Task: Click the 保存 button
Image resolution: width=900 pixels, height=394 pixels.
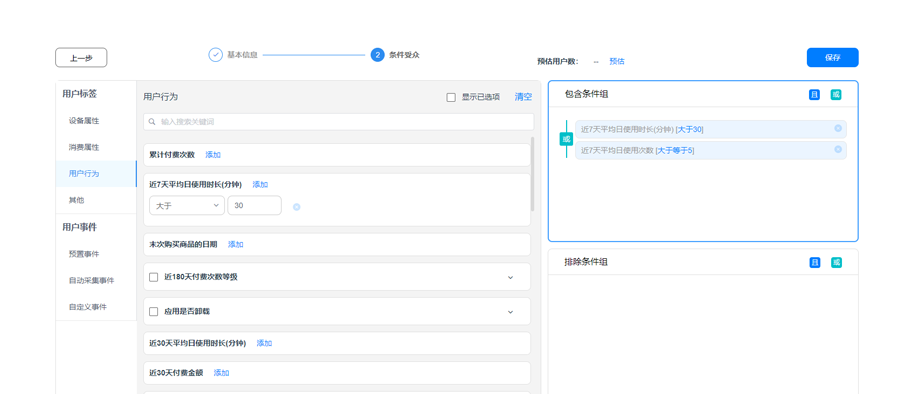Action: coord(832,57)
